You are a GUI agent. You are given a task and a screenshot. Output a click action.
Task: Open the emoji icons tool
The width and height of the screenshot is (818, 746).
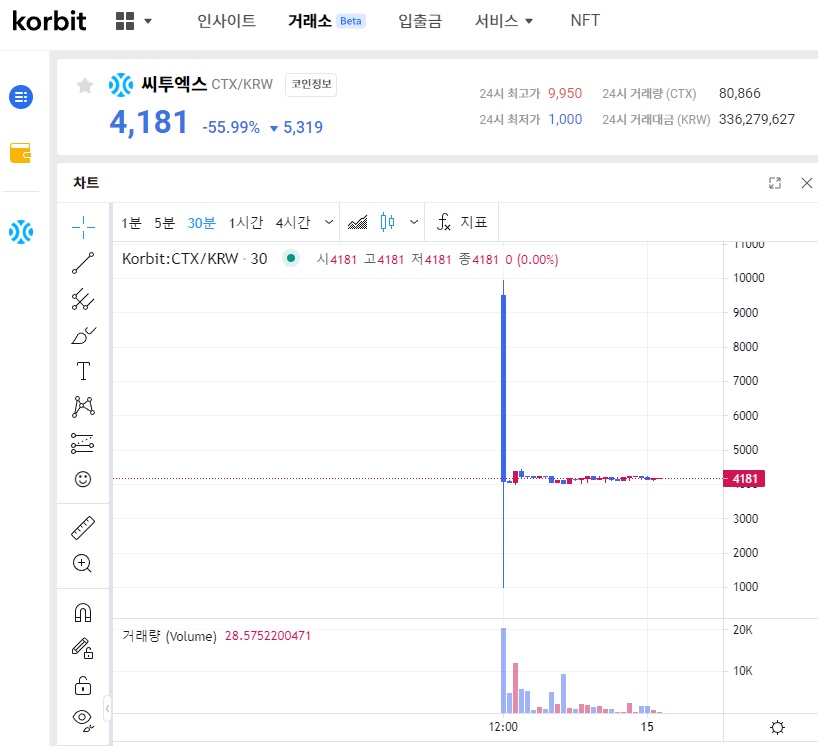pos(83,479)
